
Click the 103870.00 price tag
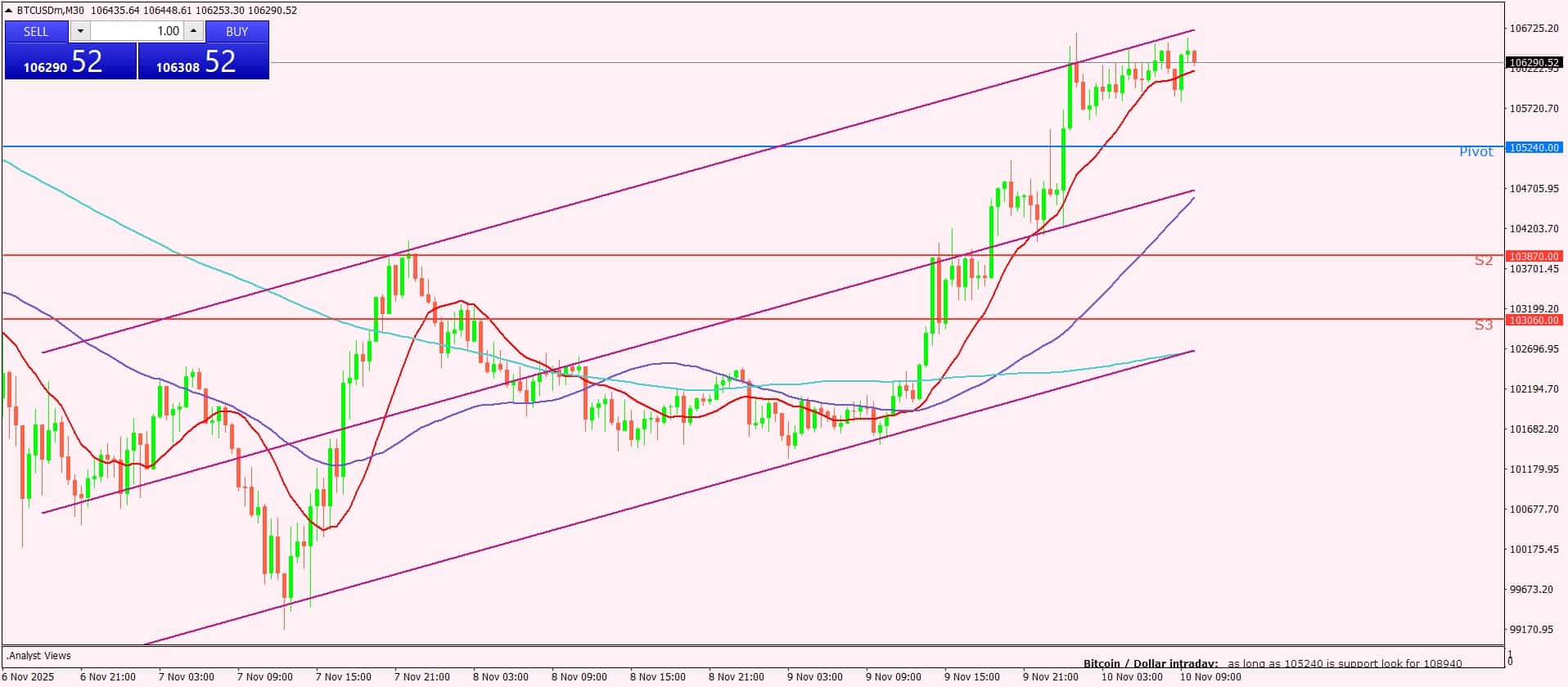[1534, 257]
